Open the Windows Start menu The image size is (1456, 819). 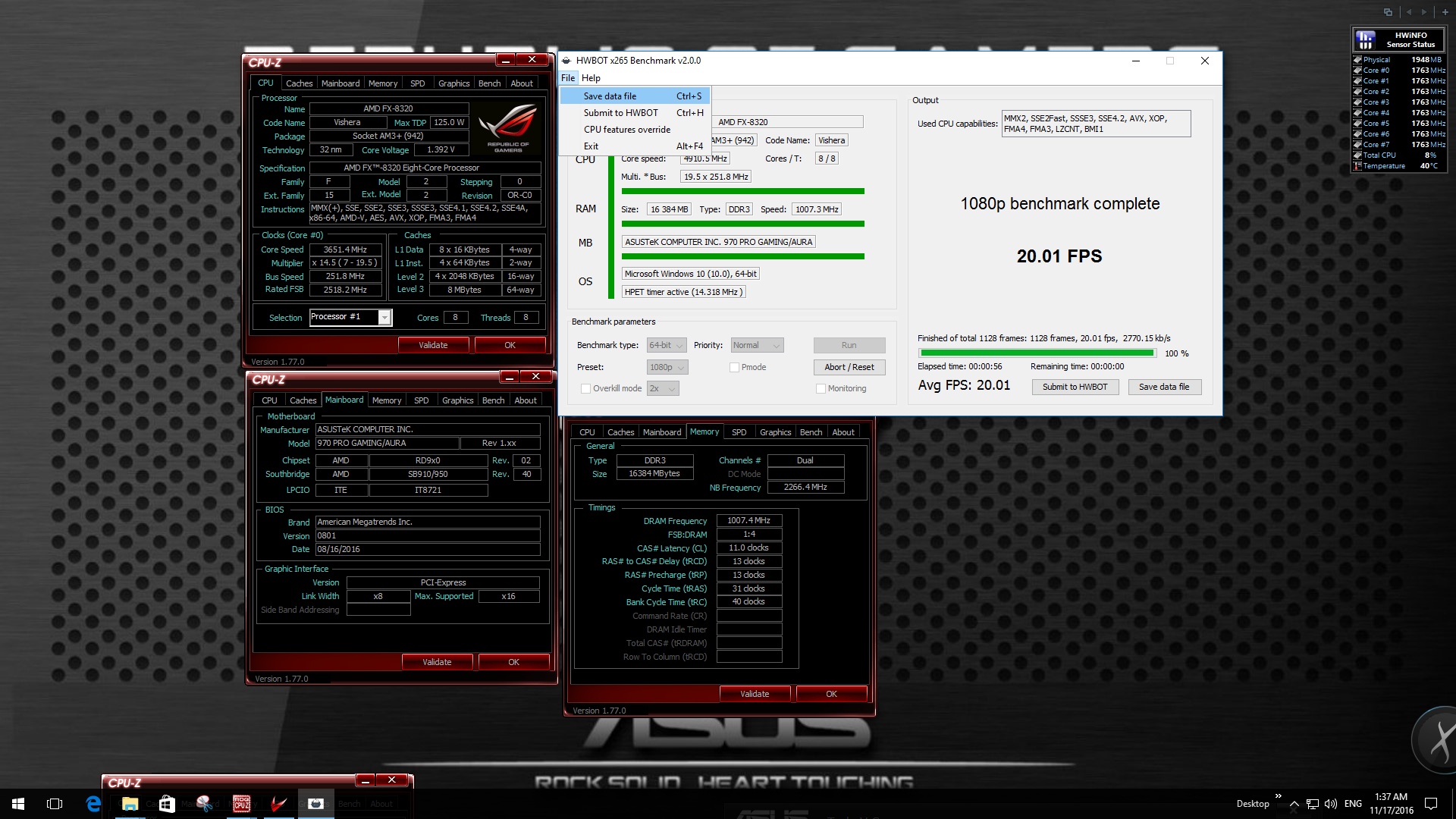coord(18,804)
